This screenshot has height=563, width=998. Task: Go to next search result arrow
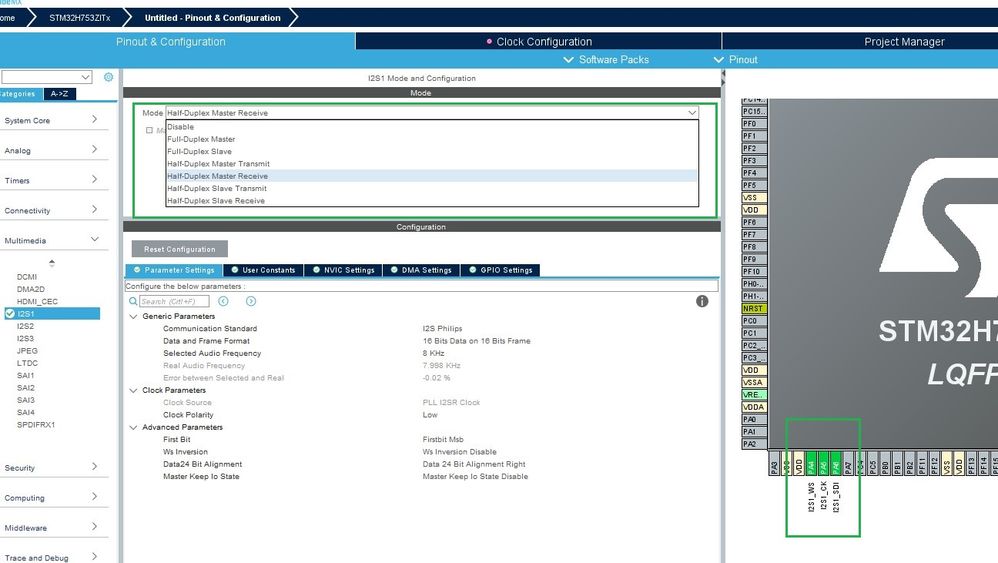251,301
